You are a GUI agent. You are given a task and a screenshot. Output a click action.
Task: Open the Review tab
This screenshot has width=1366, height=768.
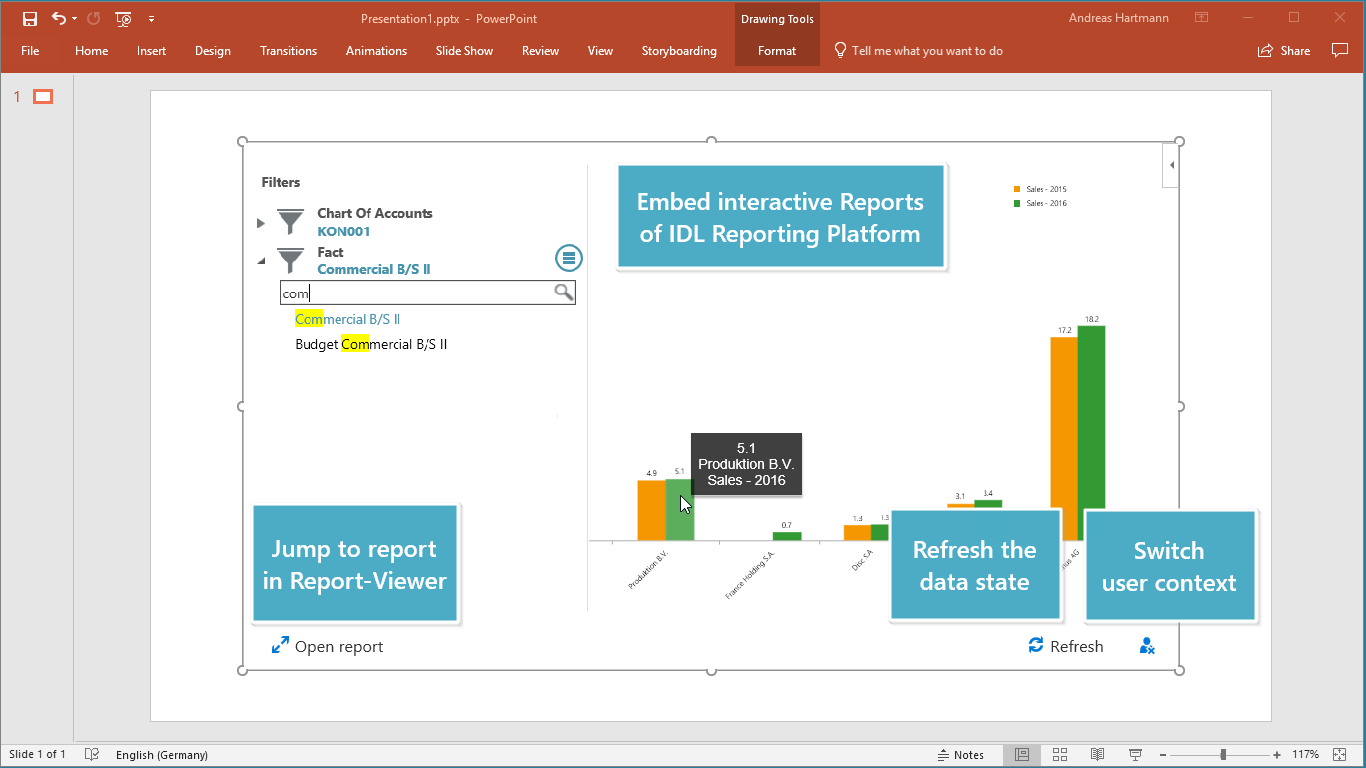tap(540, 51)
